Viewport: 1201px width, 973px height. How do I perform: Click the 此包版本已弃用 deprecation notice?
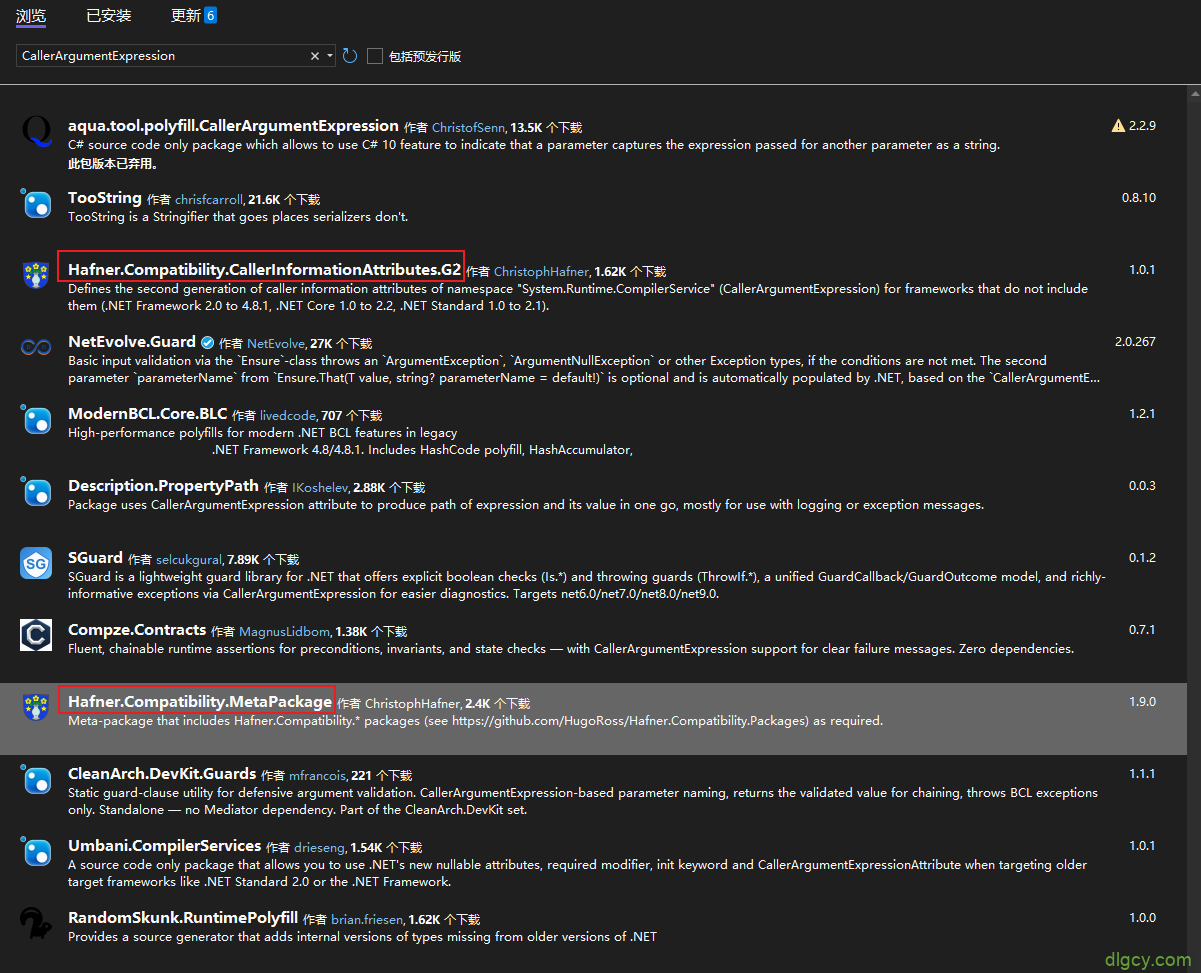[113, 163]
